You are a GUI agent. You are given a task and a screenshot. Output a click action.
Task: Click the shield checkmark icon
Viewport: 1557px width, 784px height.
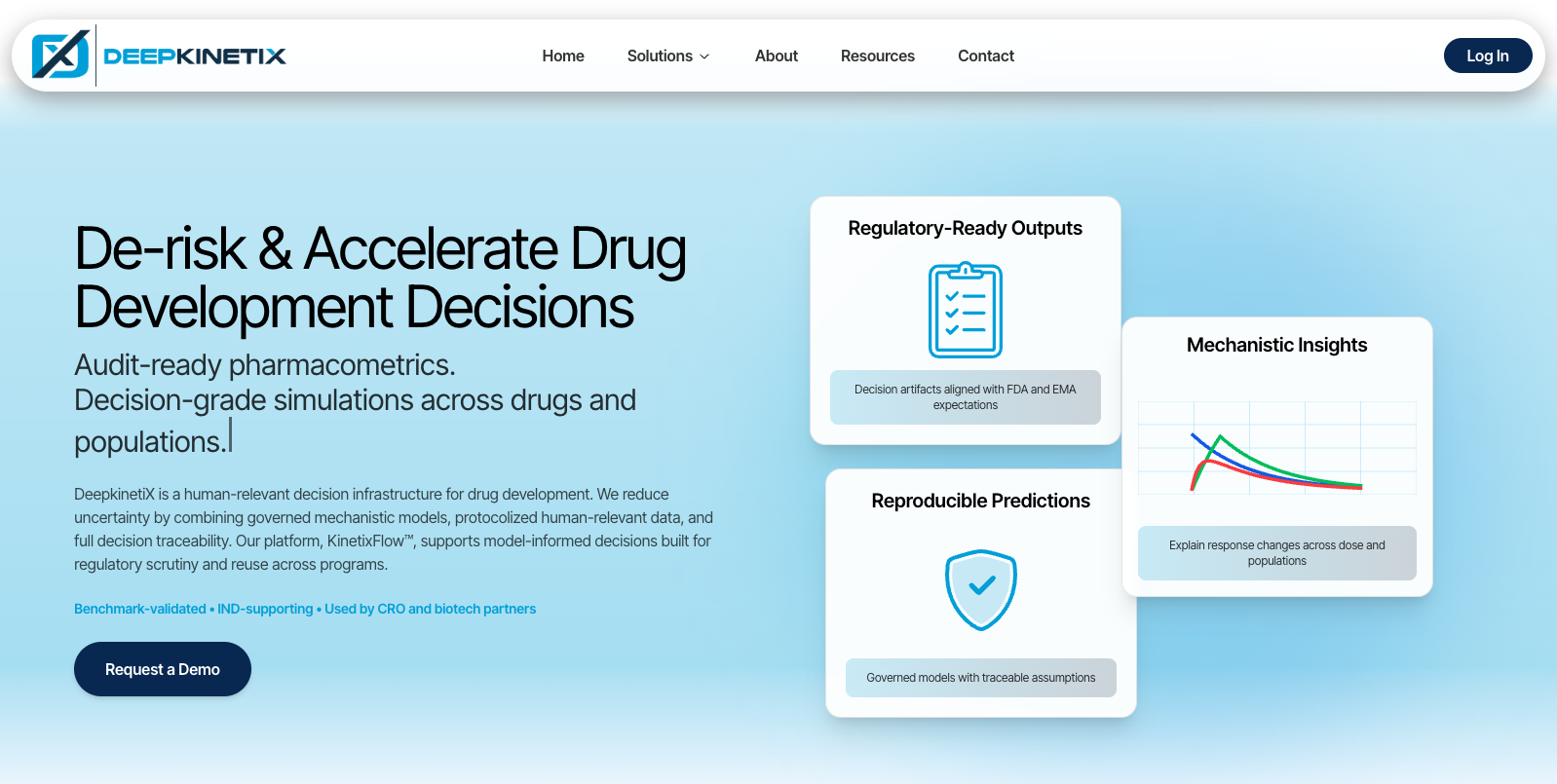[980, 589]
